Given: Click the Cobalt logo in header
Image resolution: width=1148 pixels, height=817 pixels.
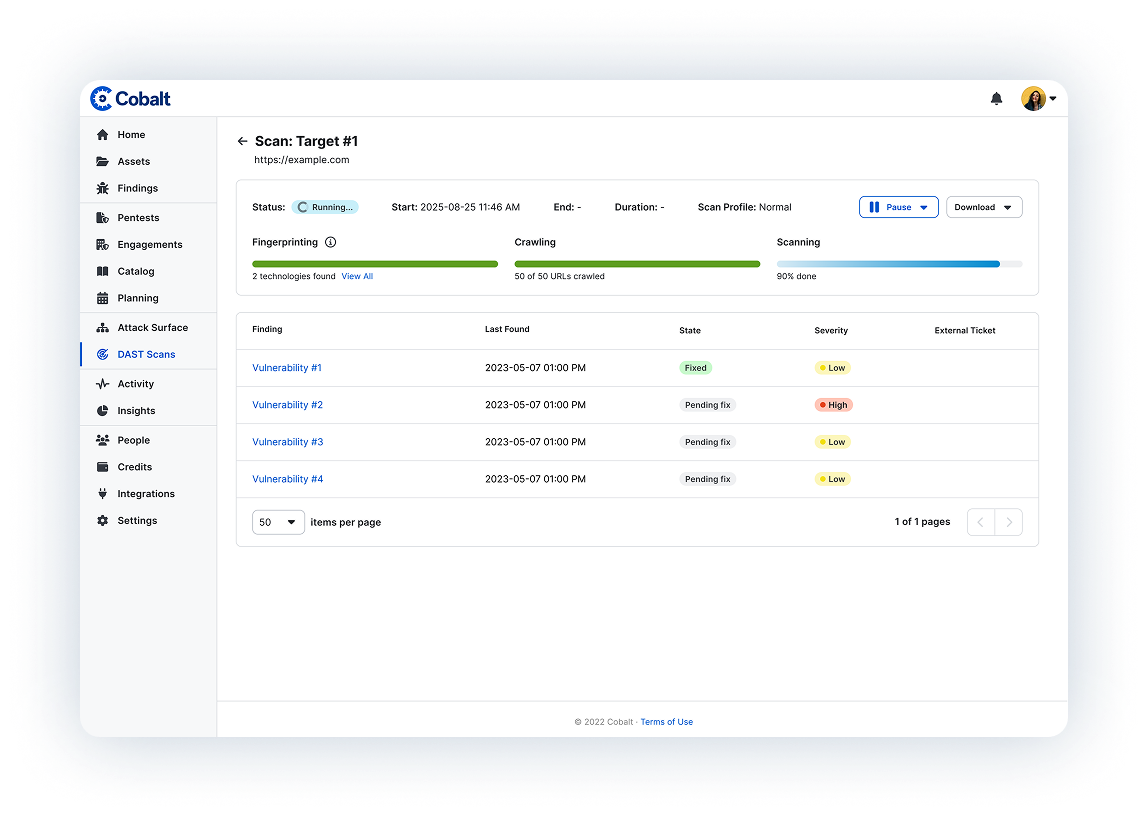Looking at the screenshot, I should (x=131, y=98).
